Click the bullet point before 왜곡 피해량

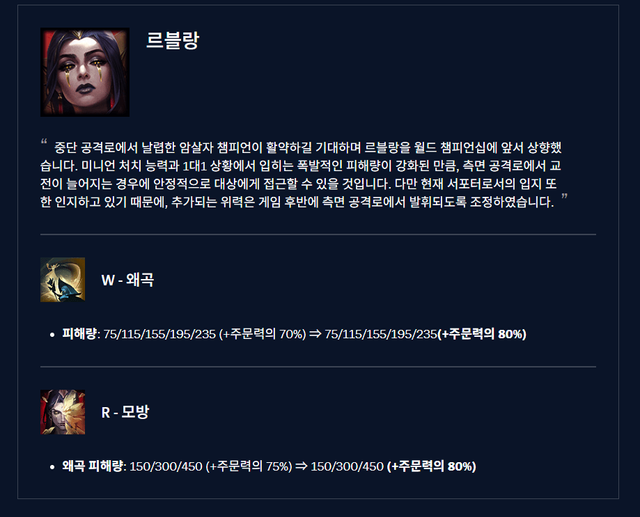(52, 467)
